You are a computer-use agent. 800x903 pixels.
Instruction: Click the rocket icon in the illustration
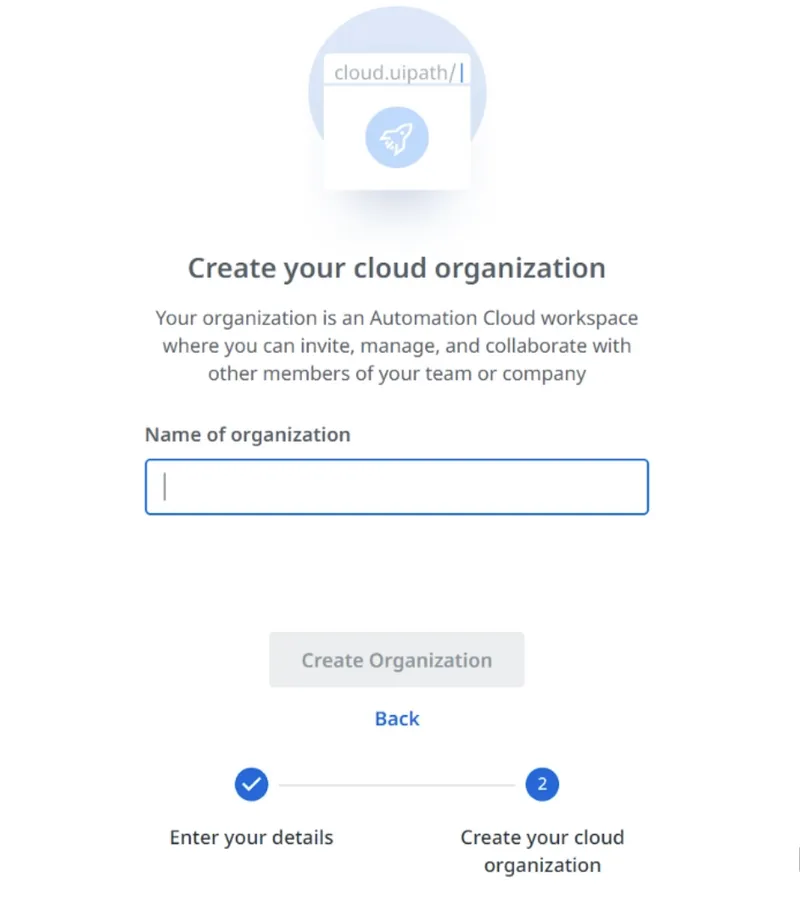point(397,138)
